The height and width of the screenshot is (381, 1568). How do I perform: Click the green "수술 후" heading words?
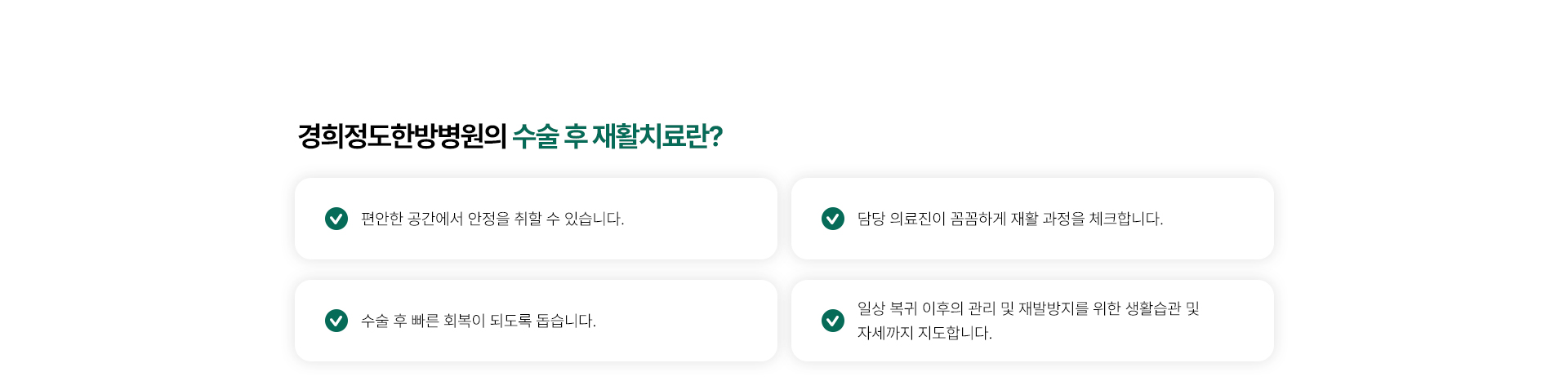click(x=550, y=136)
